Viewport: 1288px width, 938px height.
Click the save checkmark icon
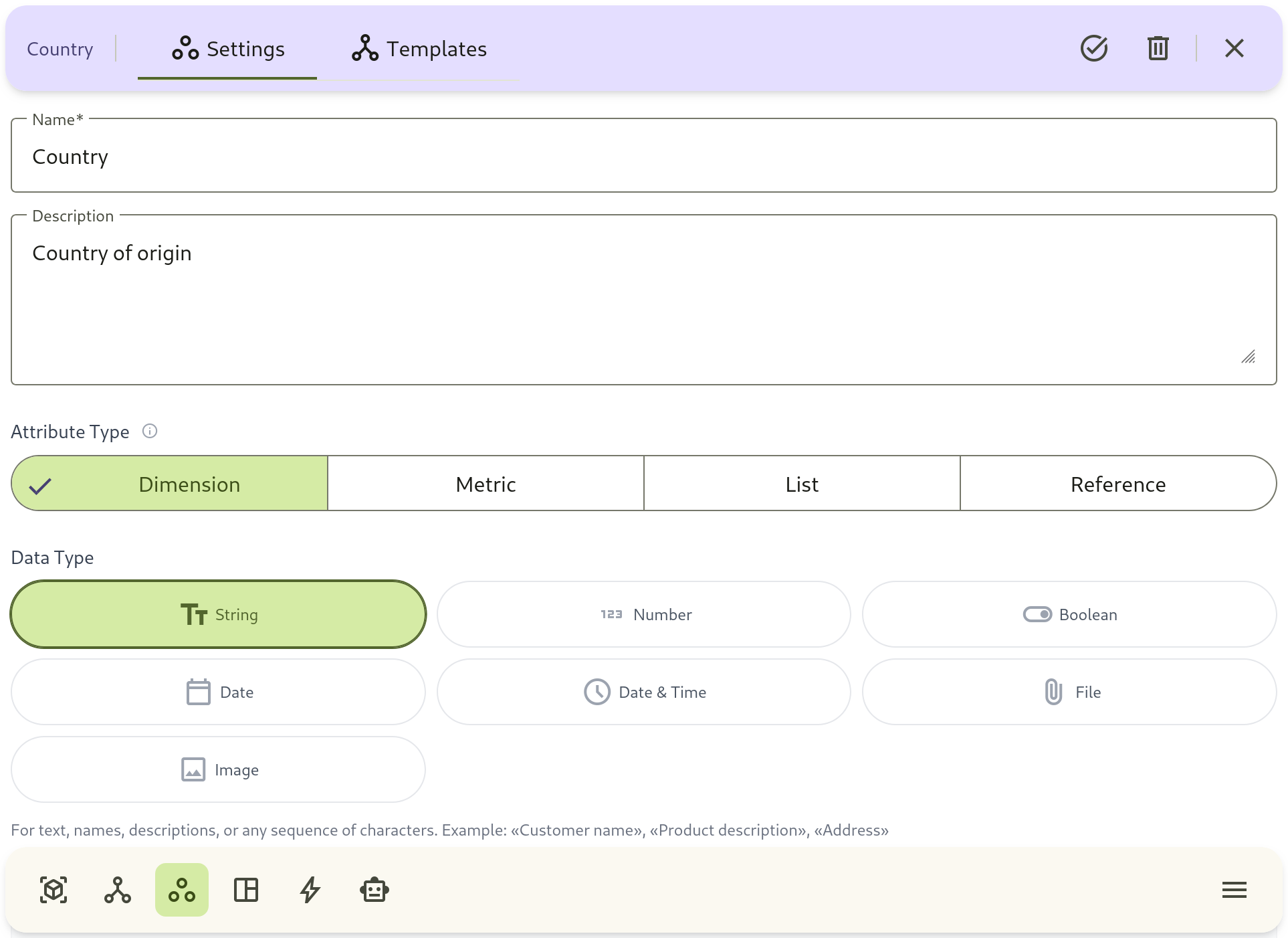(x=1093, y=48)
